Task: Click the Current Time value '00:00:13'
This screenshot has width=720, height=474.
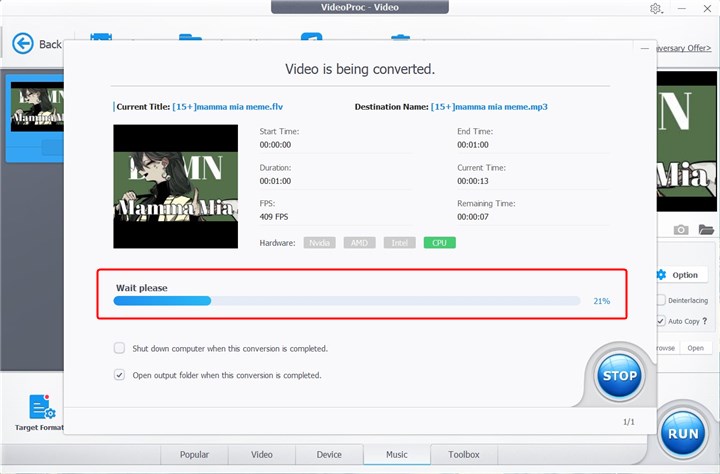Action: 473,181
